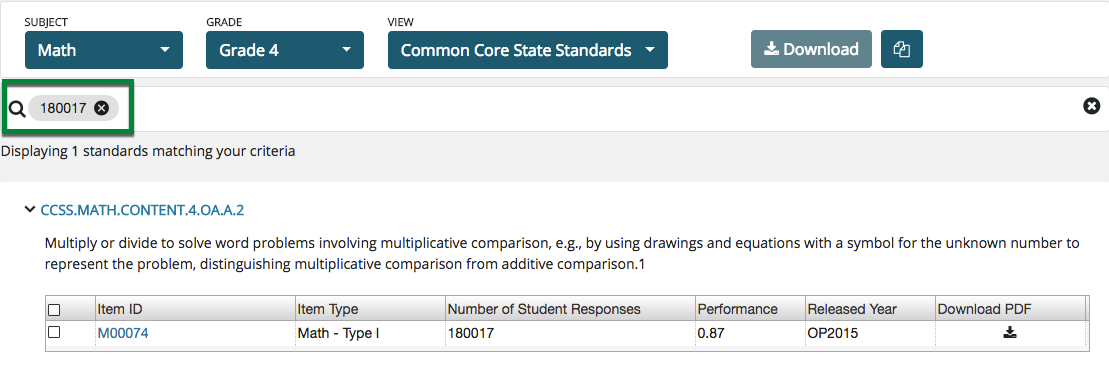Clear all search filters with the circled X
Image resolution: width=1109 pixels, height=370 pixels.
pos(1091,106)
